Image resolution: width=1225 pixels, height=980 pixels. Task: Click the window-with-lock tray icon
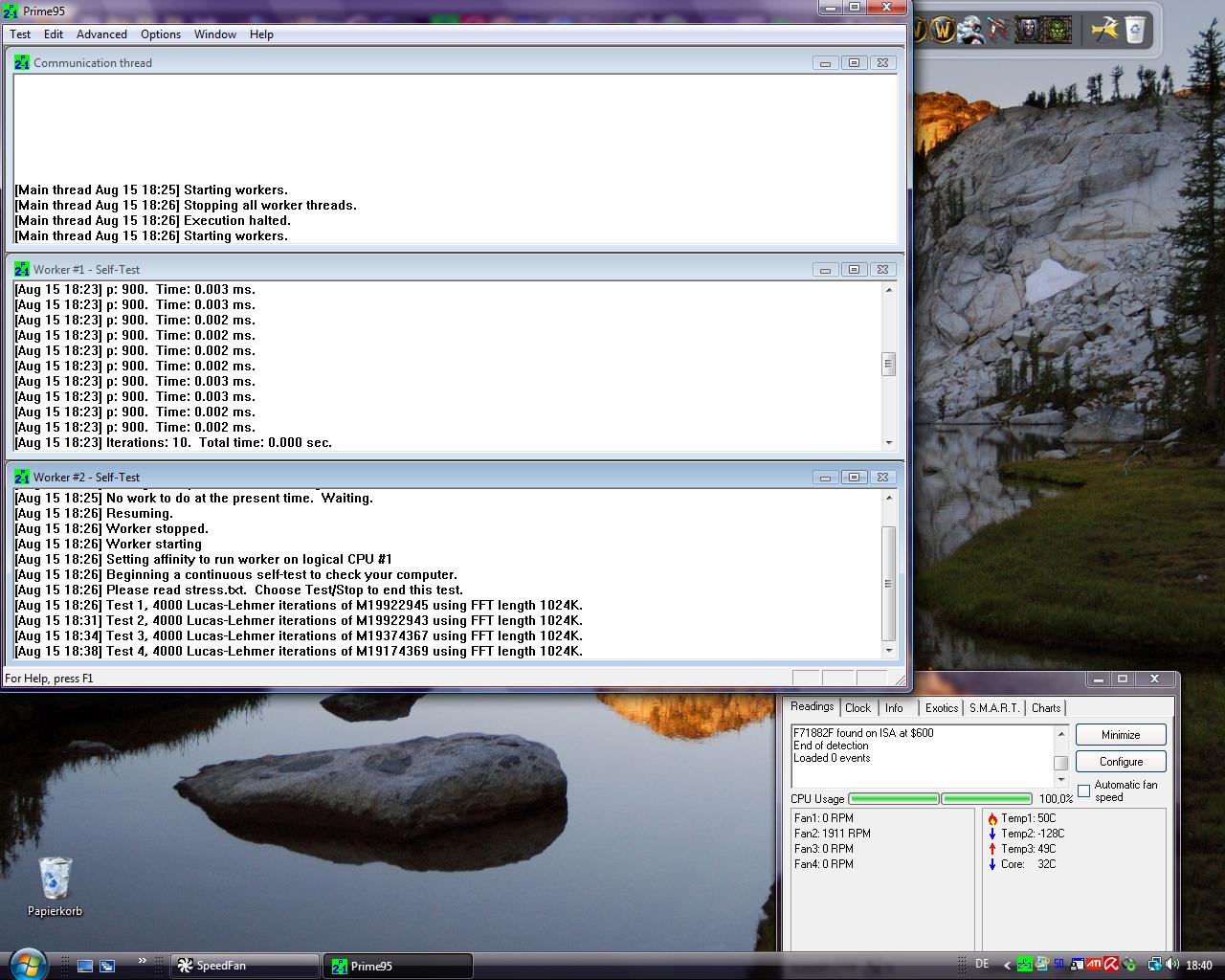1078,965
